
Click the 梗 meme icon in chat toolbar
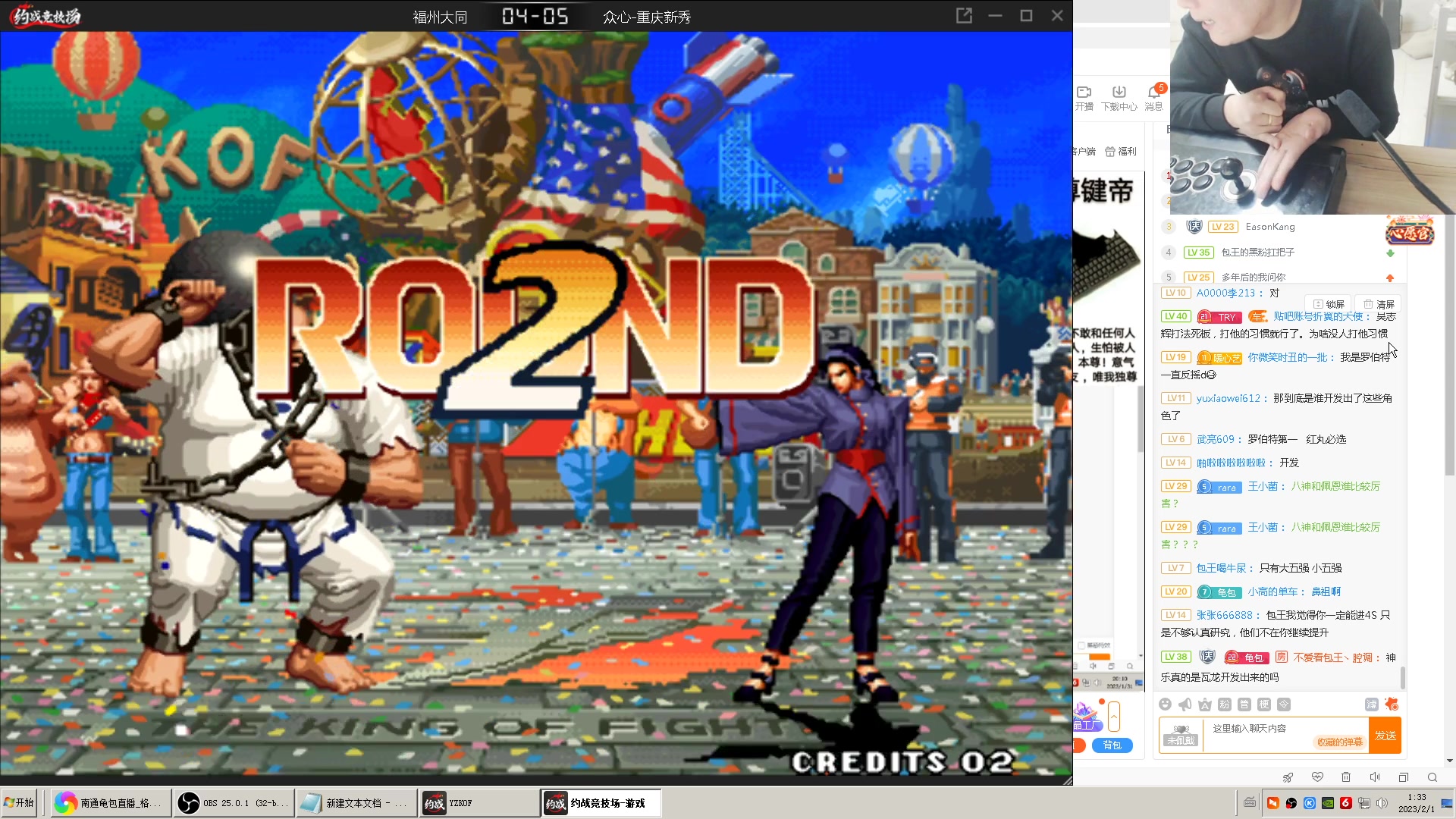tap(1264, 704)
